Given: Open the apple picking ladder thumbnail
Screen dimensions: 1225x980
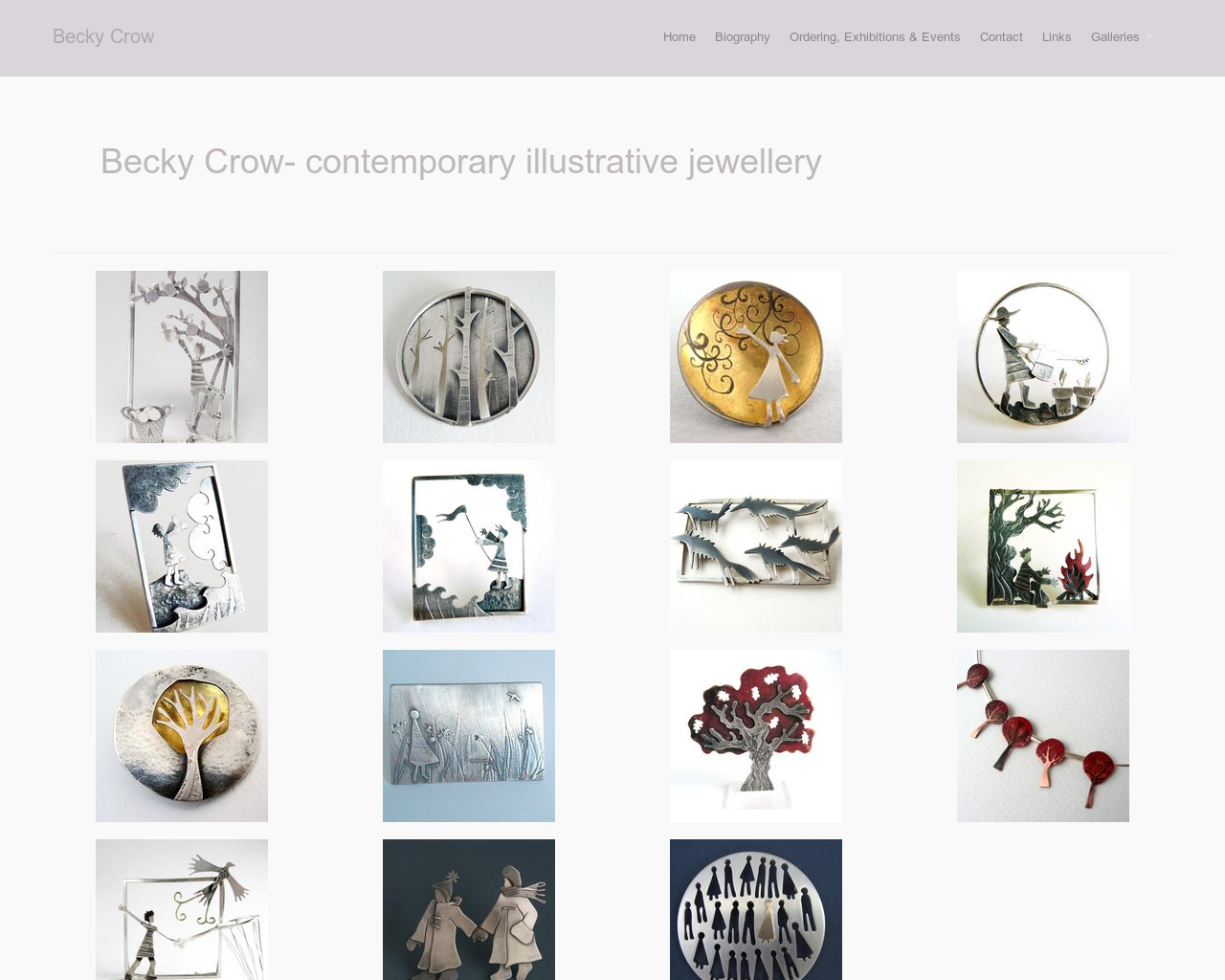Looking at the screenshot, I should (182, 357).
